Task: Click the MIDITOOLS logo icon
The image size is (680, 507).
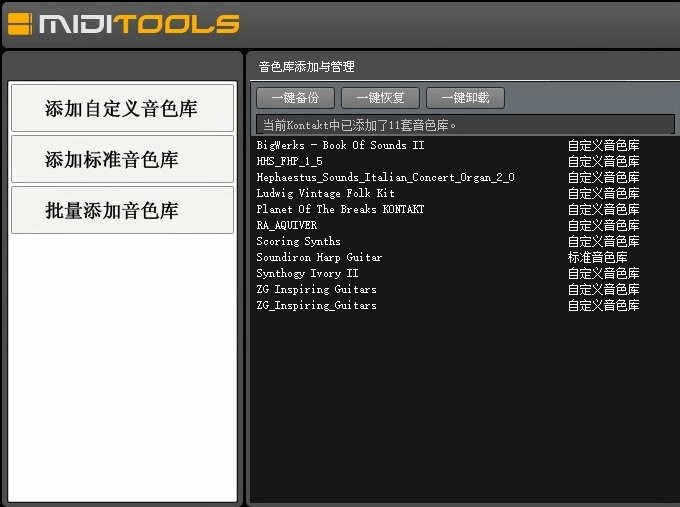Action: pyautogui.click(x=20, y=24)
